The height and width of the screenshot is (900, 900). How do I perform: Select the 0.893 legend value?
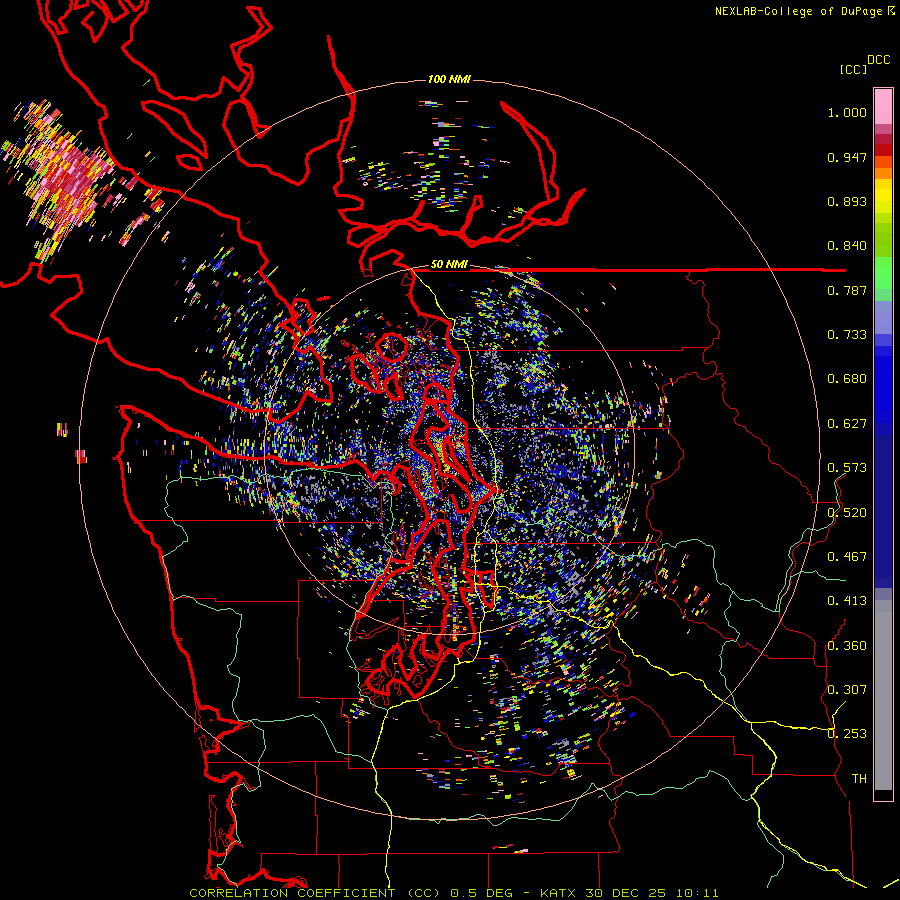click(847, 201)
